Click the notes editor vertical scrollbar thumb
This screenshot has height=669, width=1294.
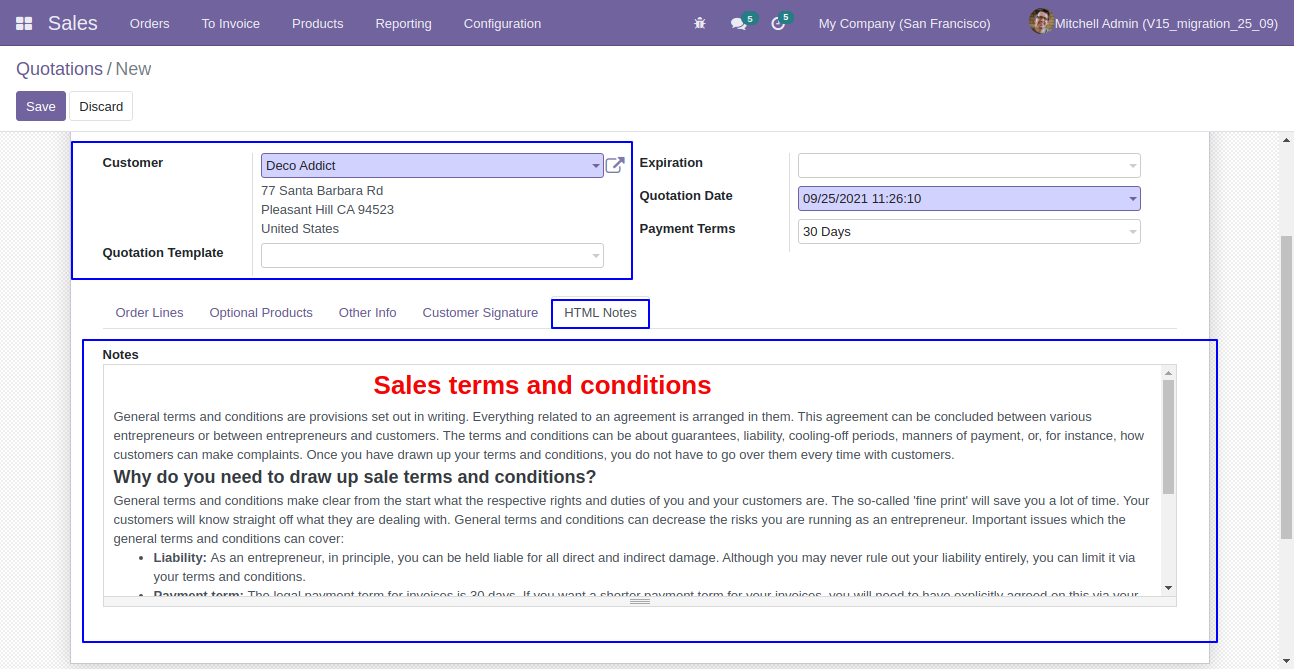click(1168, 437)
